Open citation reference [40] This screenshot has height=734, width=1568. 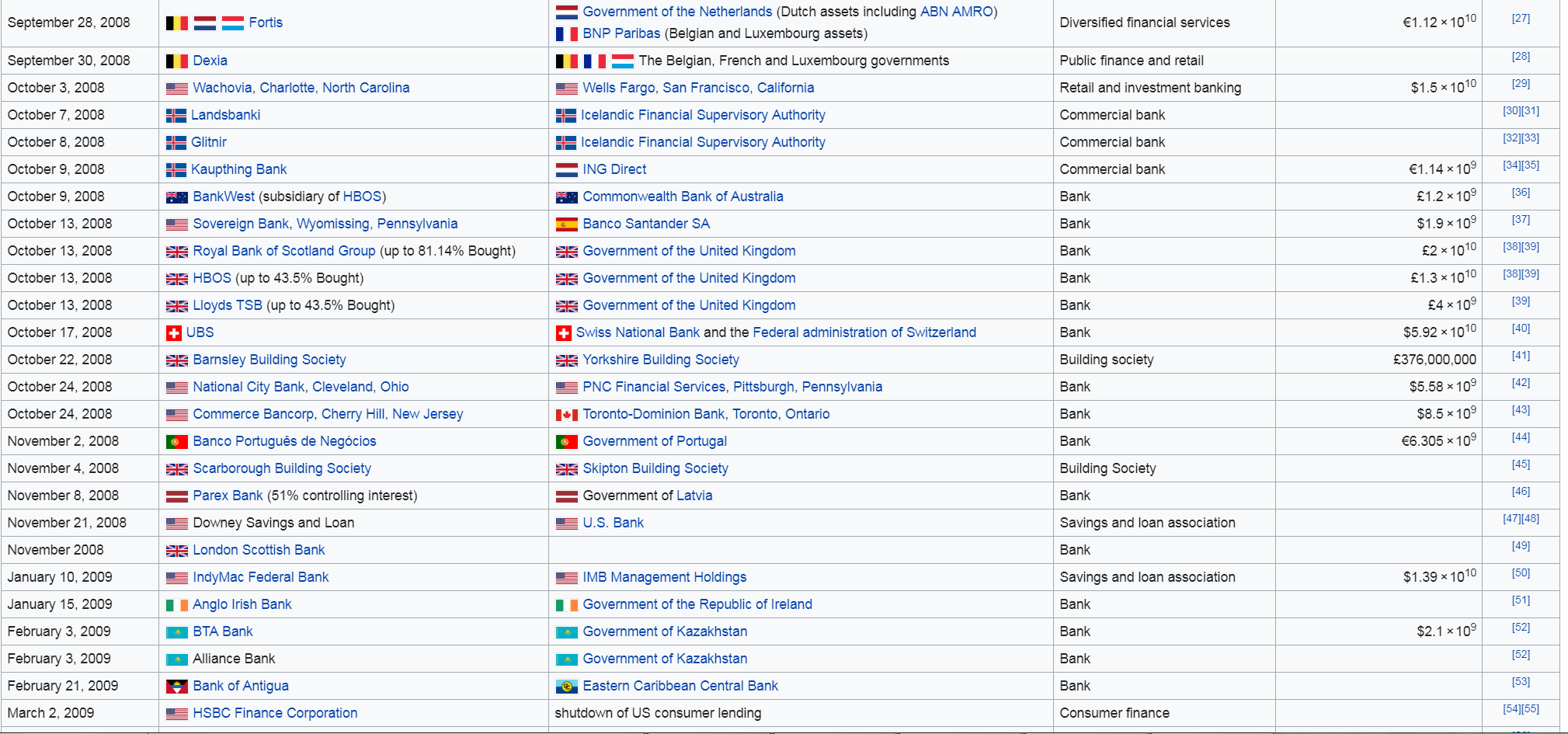point(1521,328)
